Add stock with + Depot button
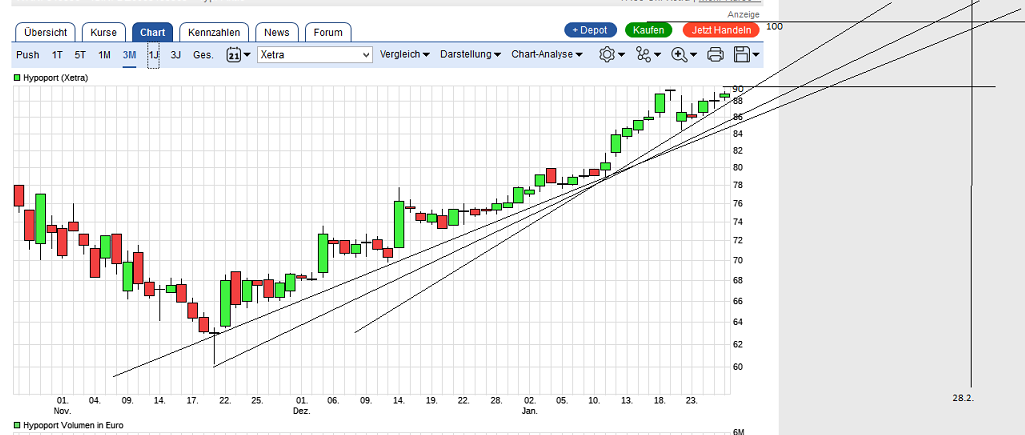 590,30
